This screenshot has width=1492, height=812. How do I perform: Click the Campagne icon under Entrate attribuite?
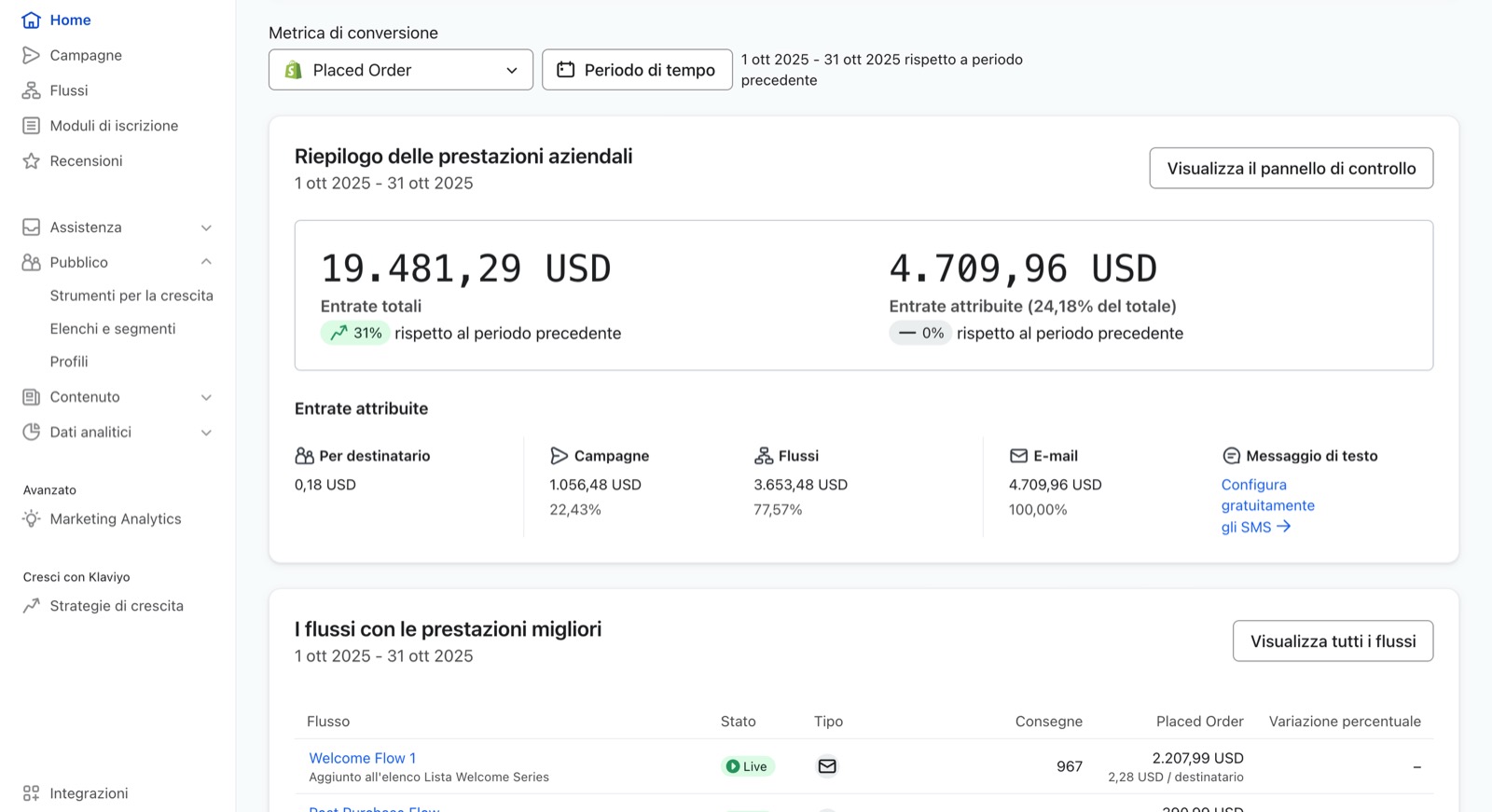point(559,456)
